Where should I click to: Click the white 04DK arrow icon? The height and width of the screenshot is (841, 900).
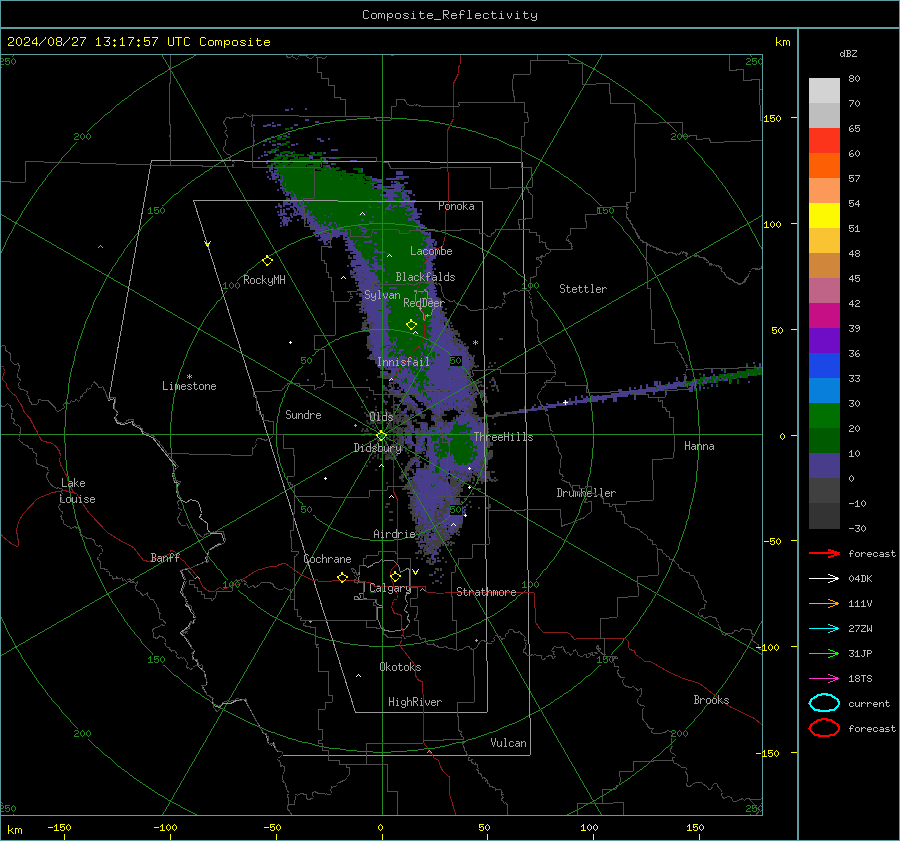click(824, 578)
